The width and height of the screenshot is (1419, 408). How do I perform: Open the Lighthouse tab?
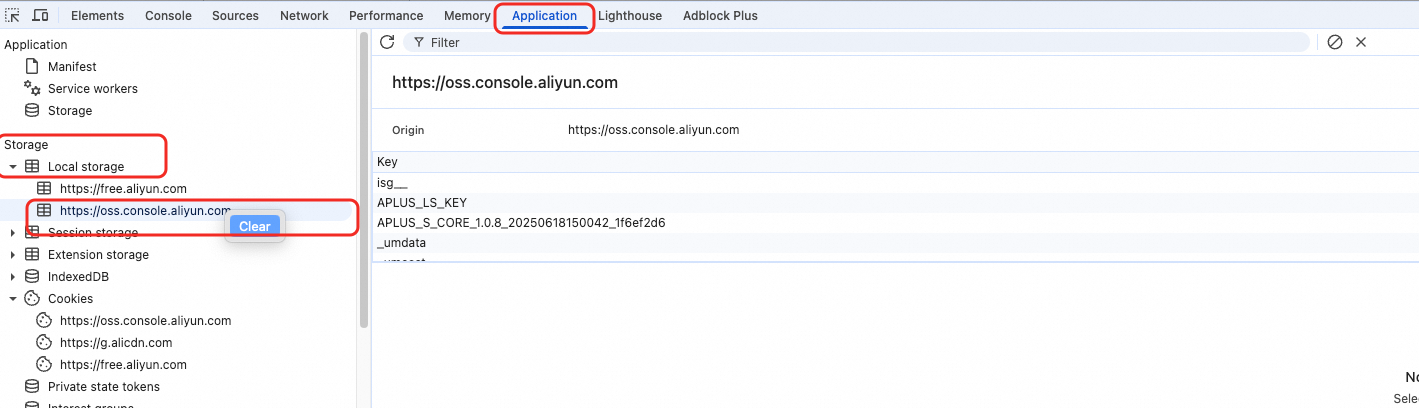click(630, 16)
